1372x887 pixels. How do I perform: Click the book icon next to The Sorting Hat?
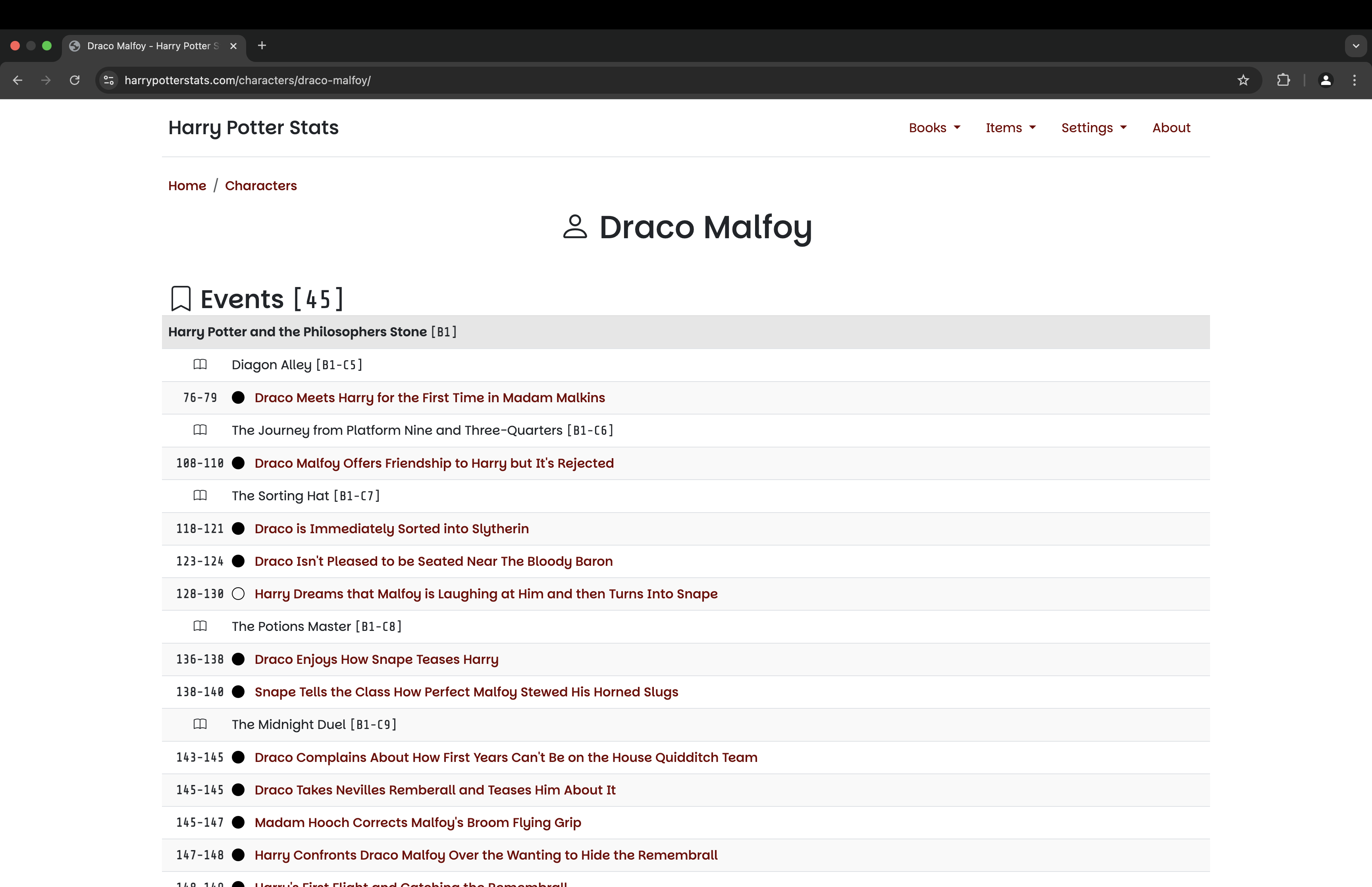click(200, 496)
